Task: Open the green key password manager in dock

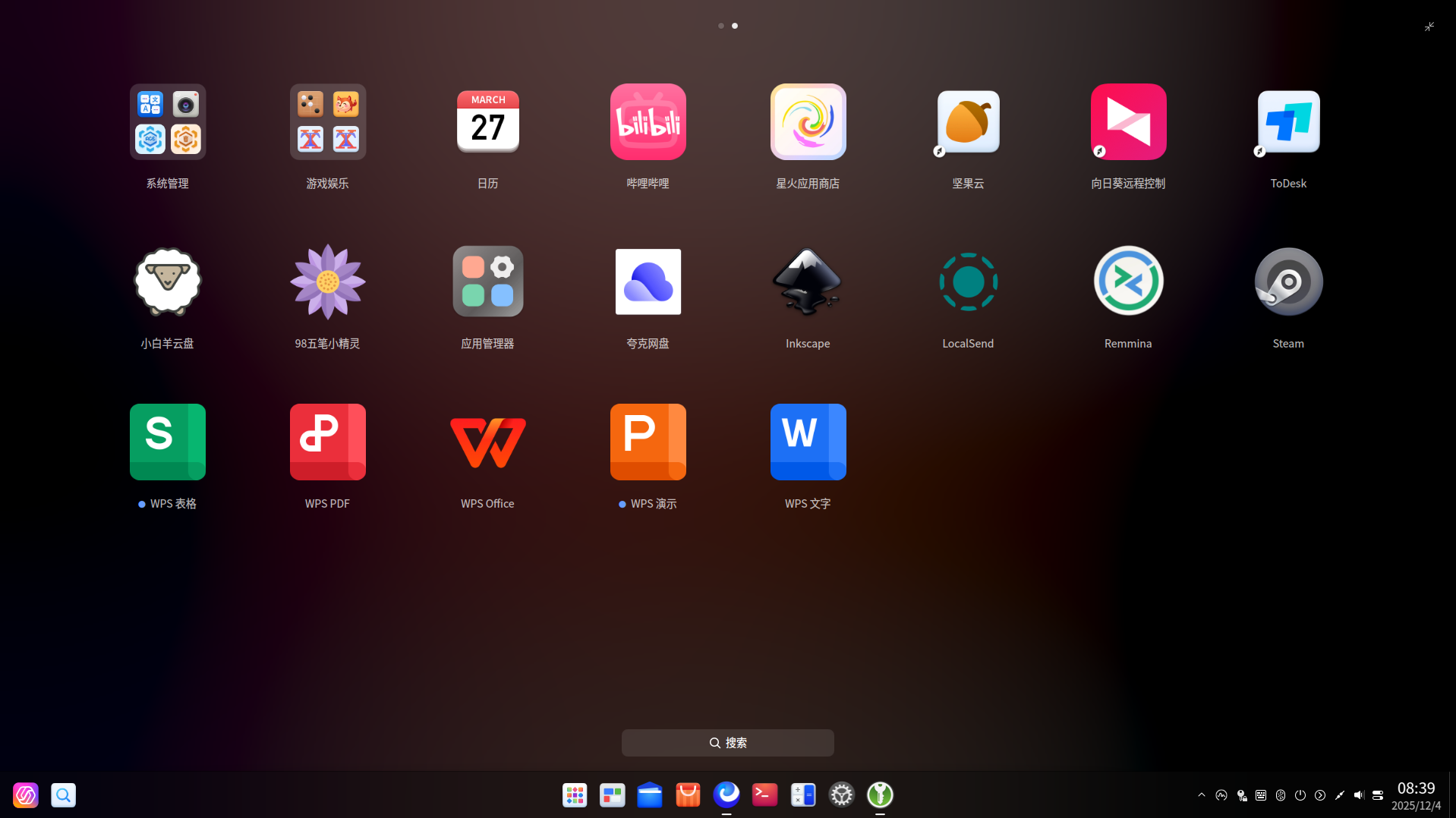Action: point(880,794)
